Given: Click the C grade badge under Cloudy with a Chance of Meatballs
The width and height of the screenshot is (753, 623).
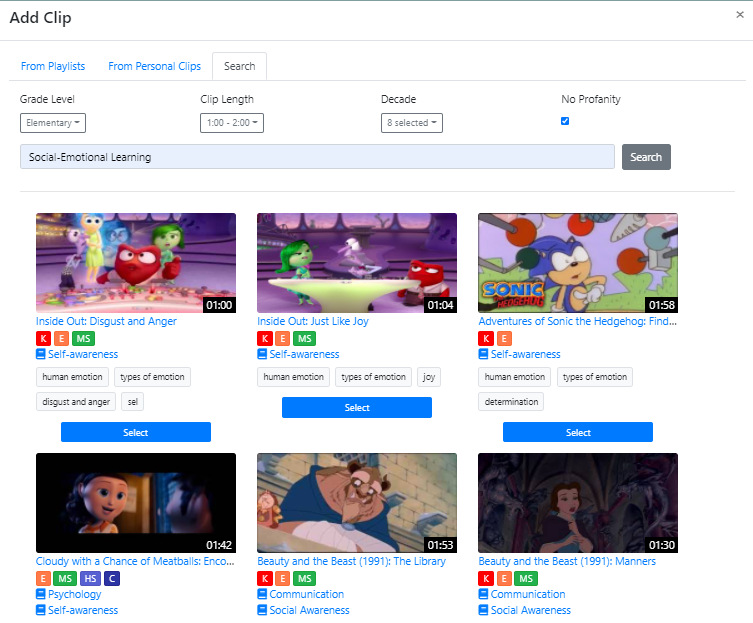Looking at the screenshot, I should [112, 578].
